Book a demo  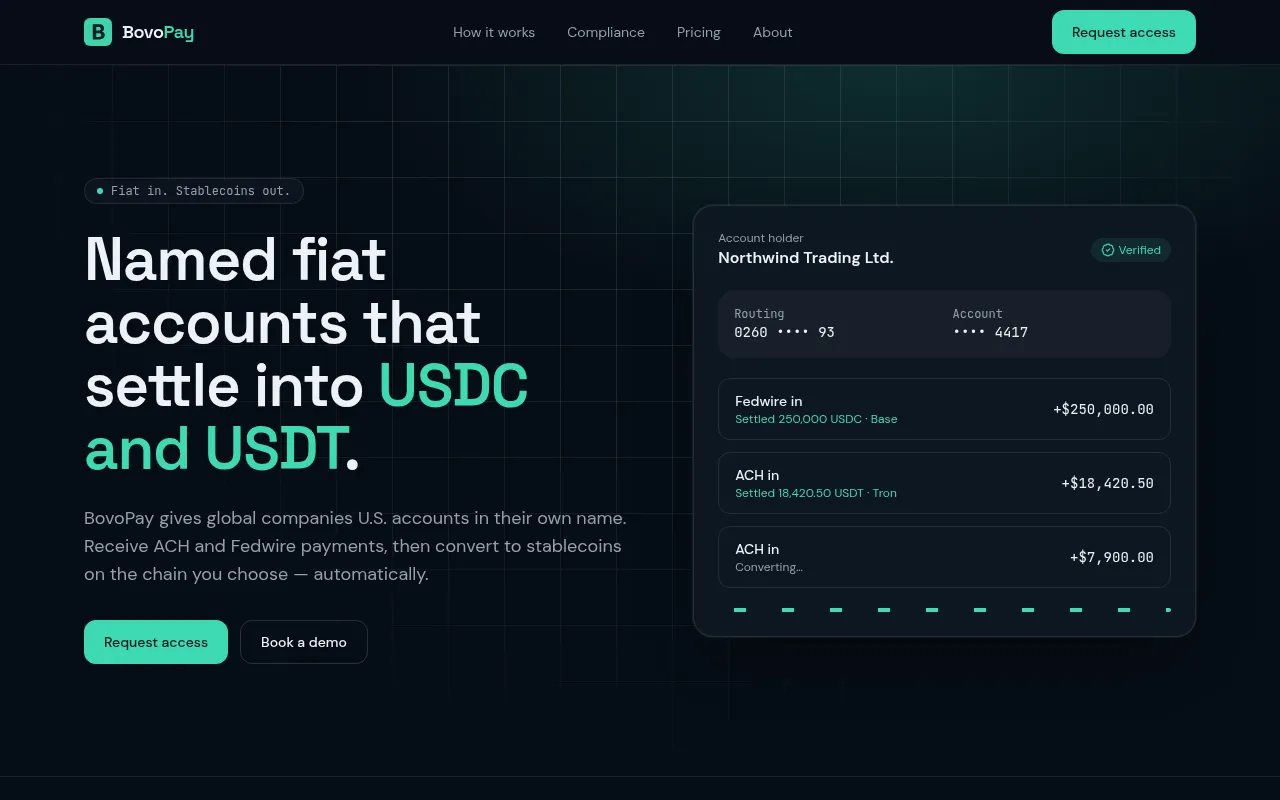(x=304, y=642)
